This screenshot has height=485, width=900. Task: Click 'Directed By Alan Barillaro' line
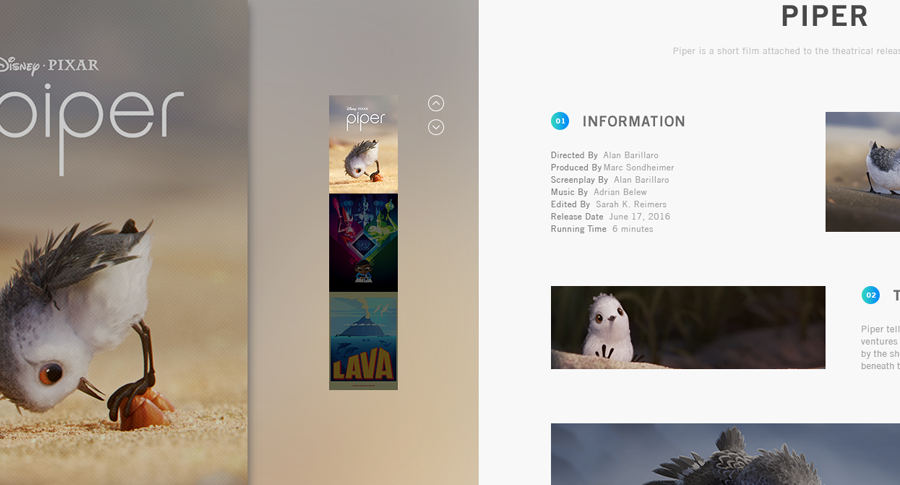604,155
